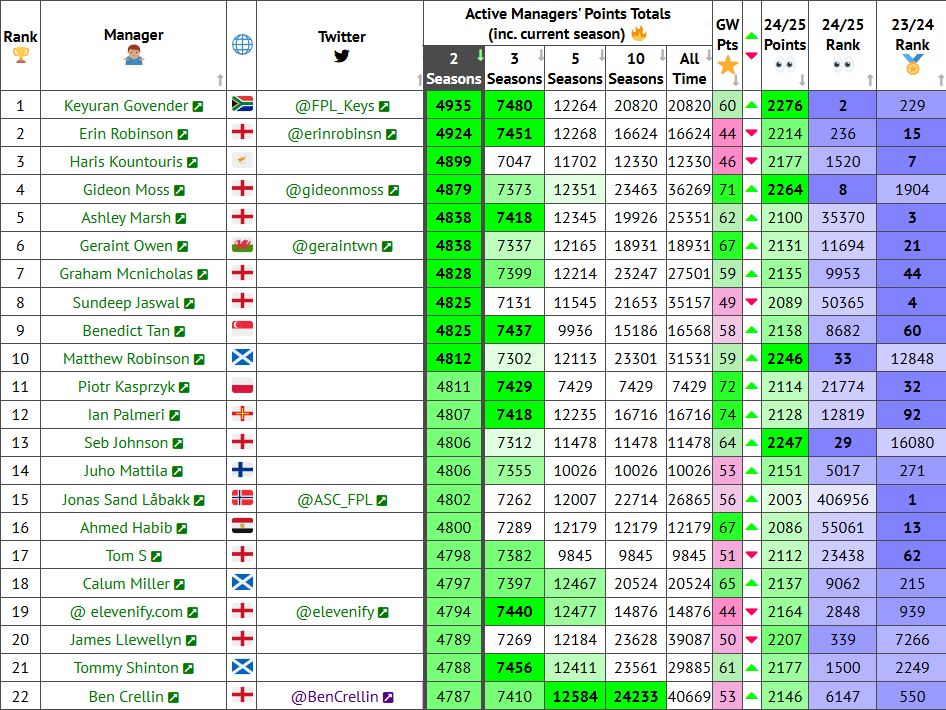Click 5 Seasons value 12584
The image size is (946, 710).
click(x=575, y=697)
